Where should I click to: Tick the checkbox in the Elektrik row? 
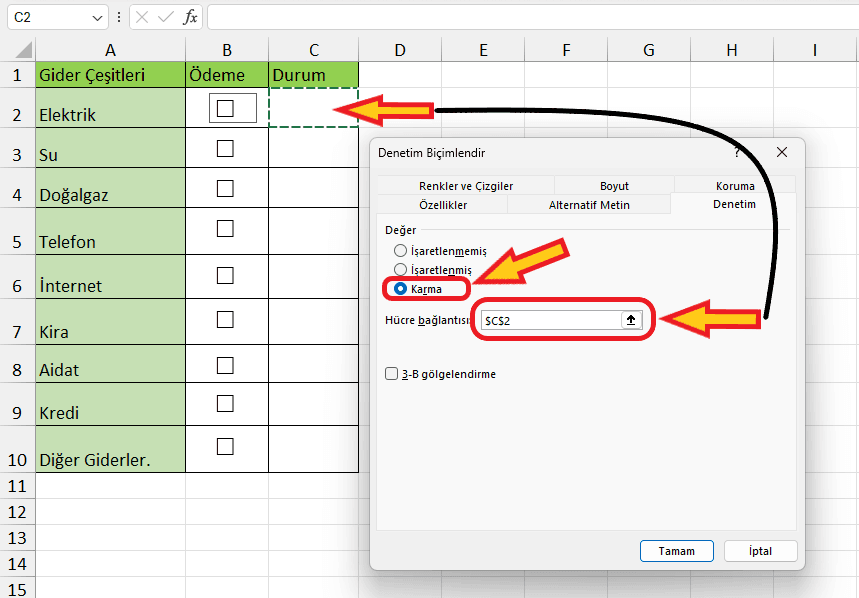[225, 108]
